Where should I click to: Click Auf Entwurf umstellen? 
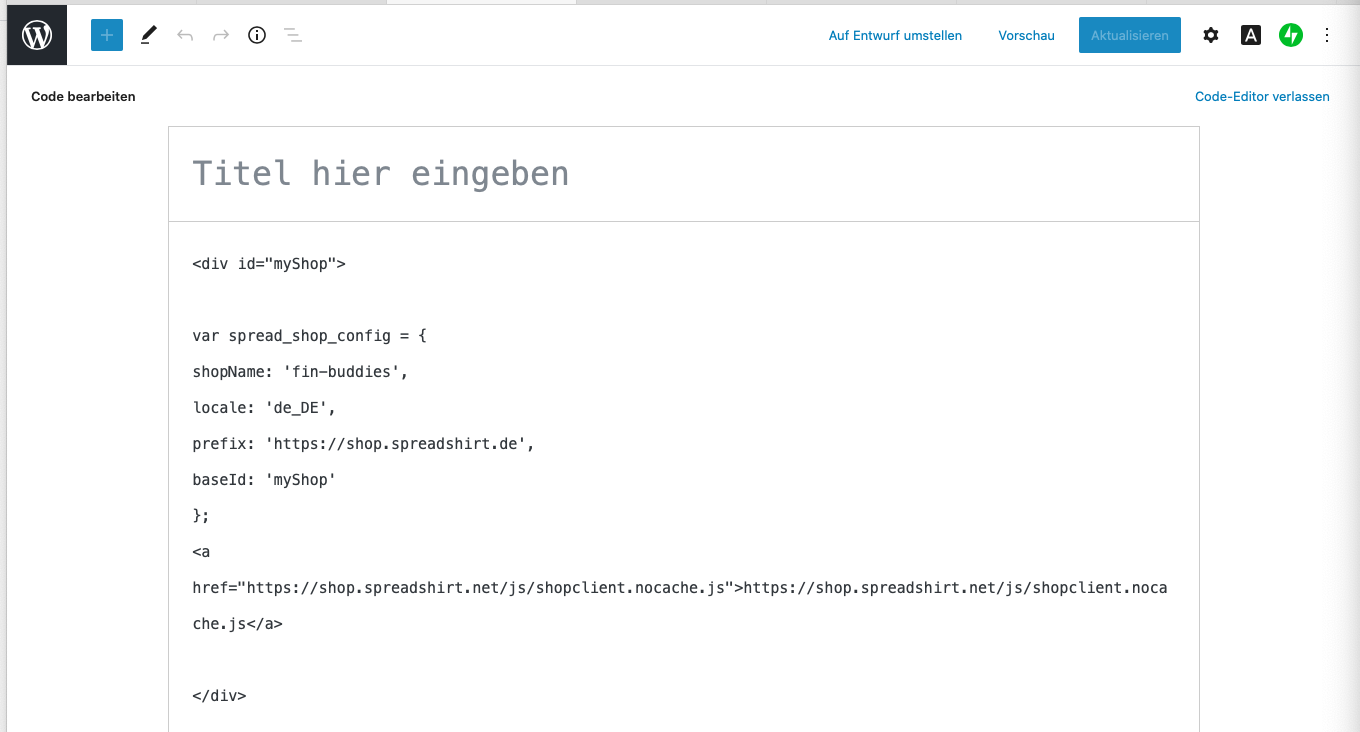click(895, 36)
